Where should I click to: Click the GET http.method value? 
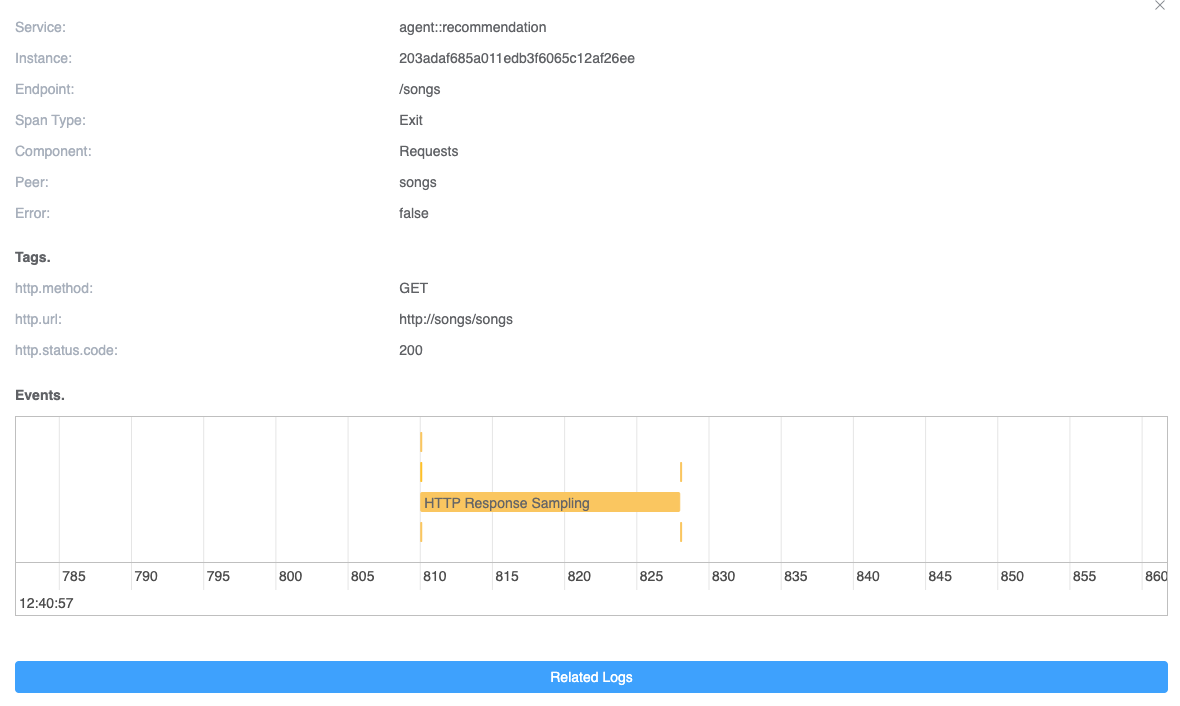(413, 288)
